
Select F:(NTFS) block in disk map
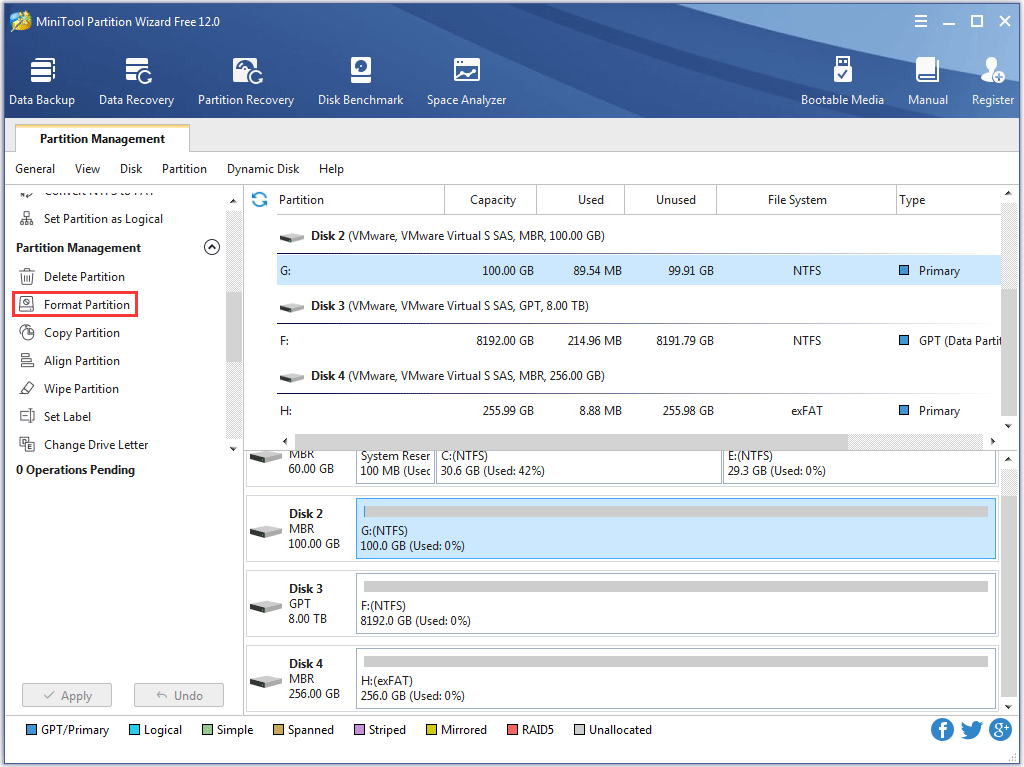pyautogui.click(x=676, y=604)
